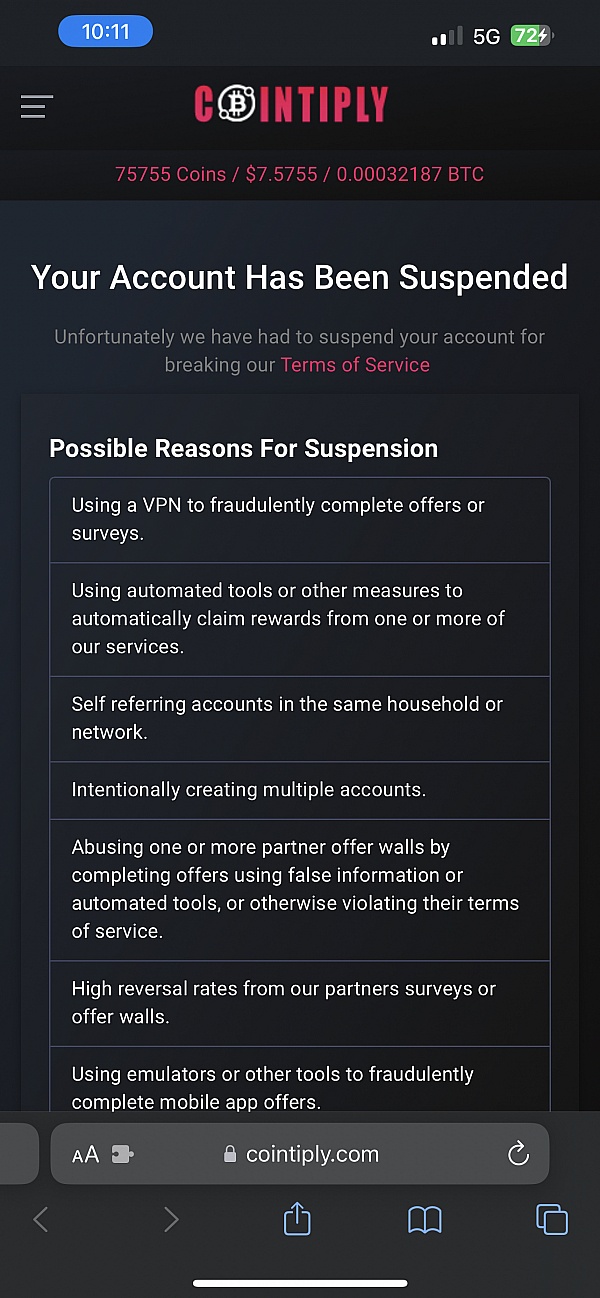
Task: Open the AA reader text options
Action: [x=86, y=1155]
